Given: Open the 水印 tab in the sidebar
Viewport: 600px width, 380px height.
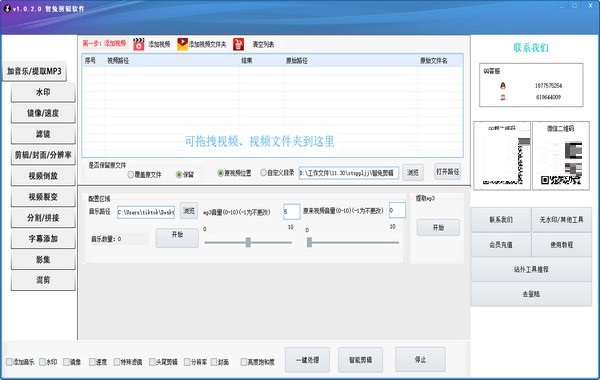Looking at the screenshot, I should click(43, 92).
